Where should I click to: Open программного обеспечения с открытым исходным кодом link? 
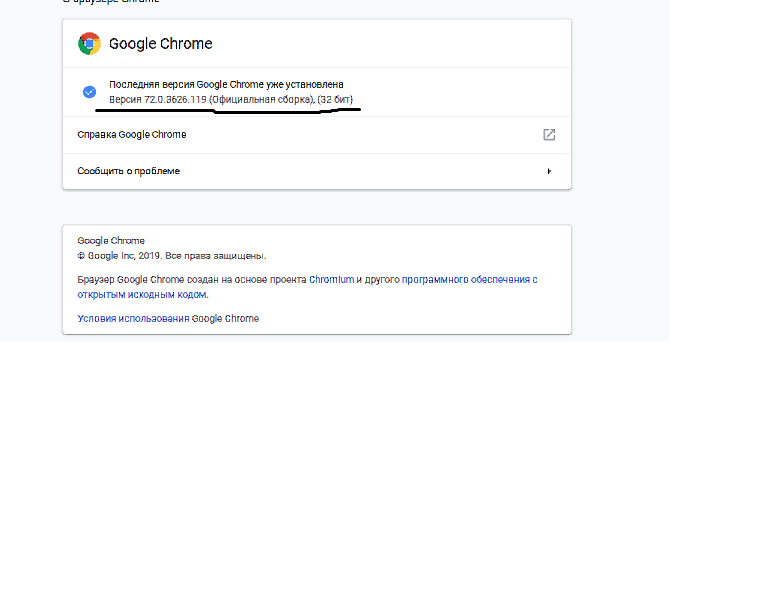pos(307,287)
